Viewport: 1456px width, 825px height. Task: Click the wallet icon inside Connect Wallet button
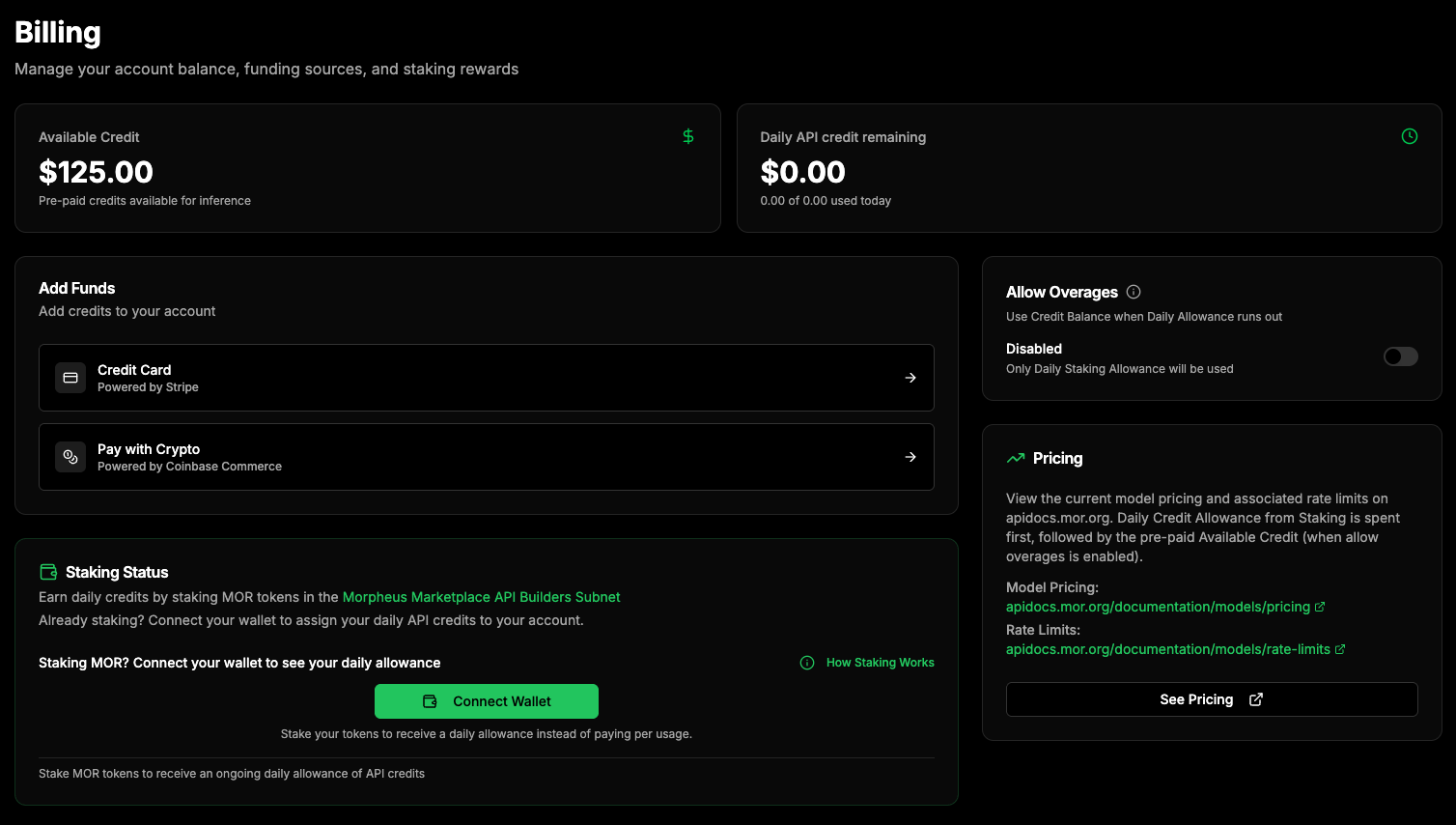[428, 700]
